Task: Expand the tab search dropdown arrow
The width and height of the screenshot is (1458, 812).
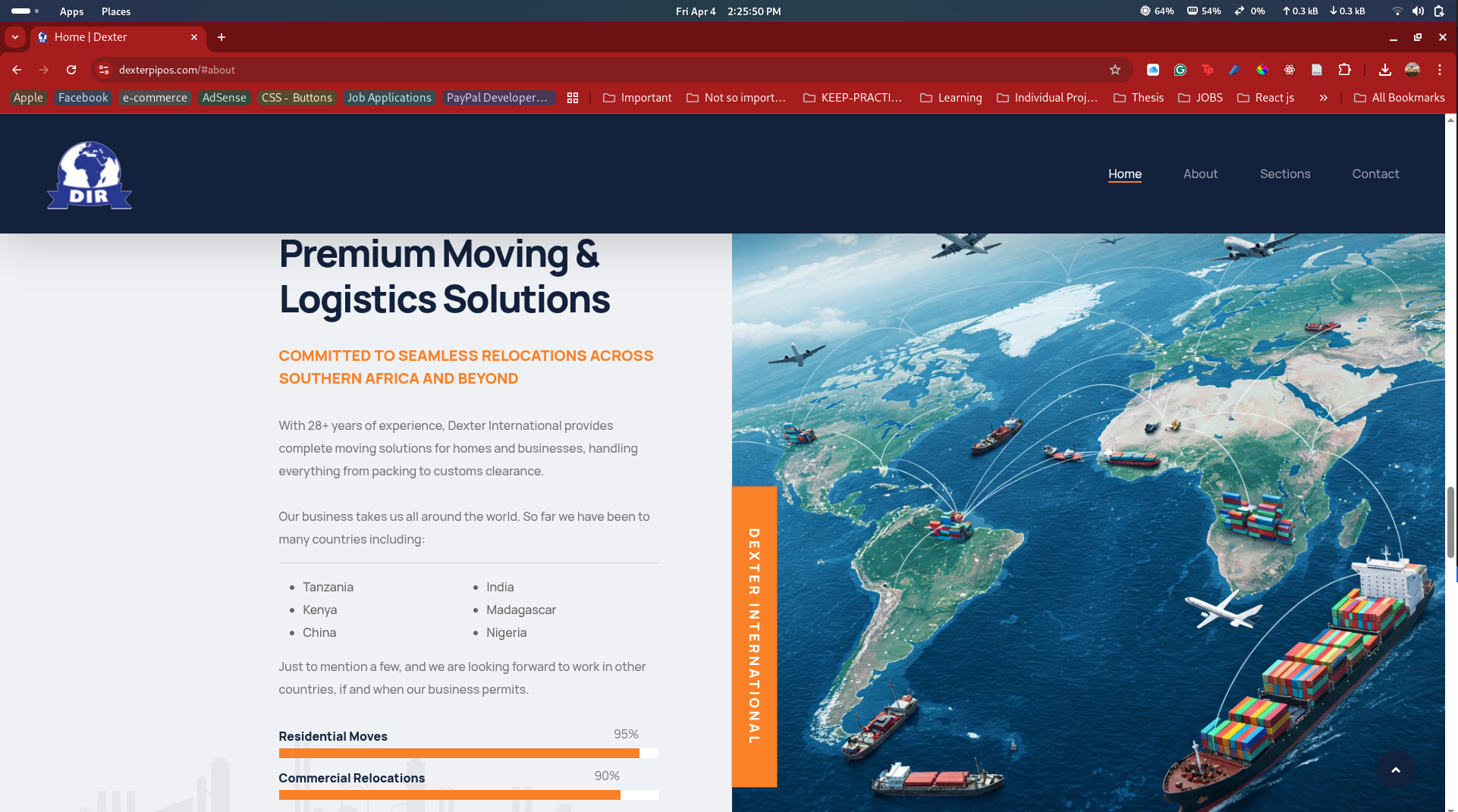Action: click(x=15, y=37)
